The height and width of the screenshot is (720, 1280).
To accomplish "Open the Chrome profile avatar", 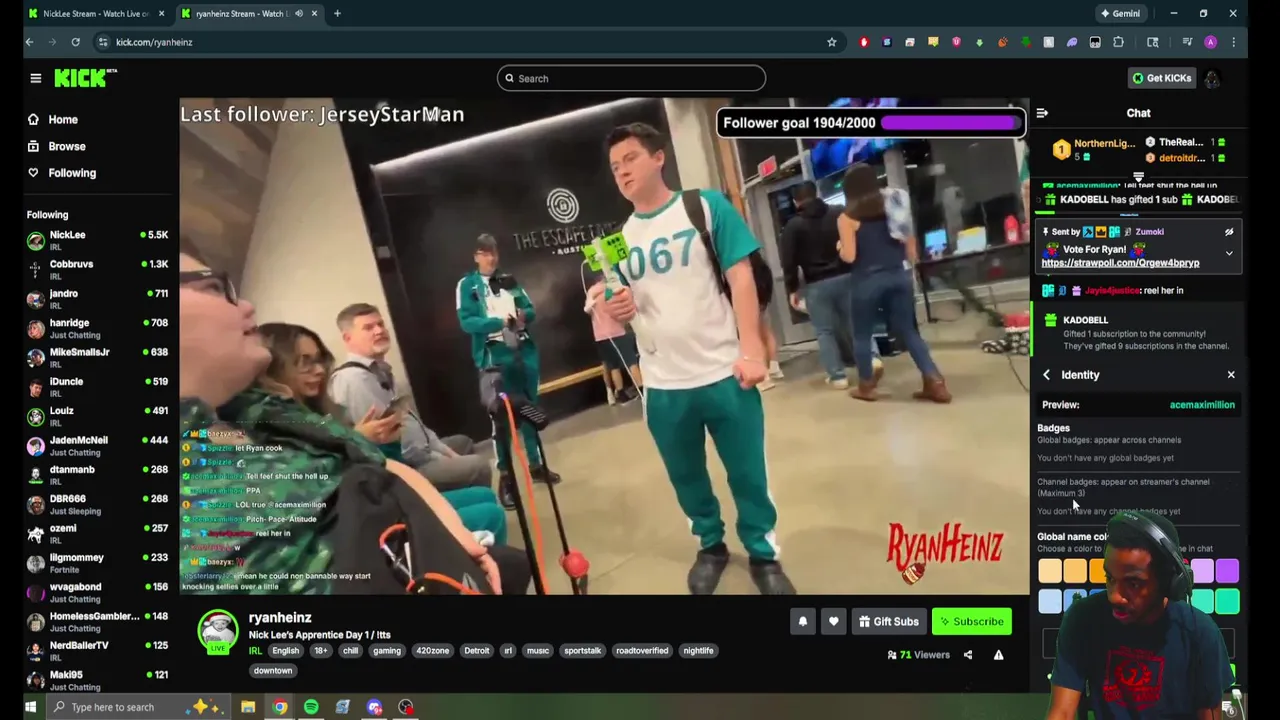I will pyautogui.click(x=1211, y=42).
